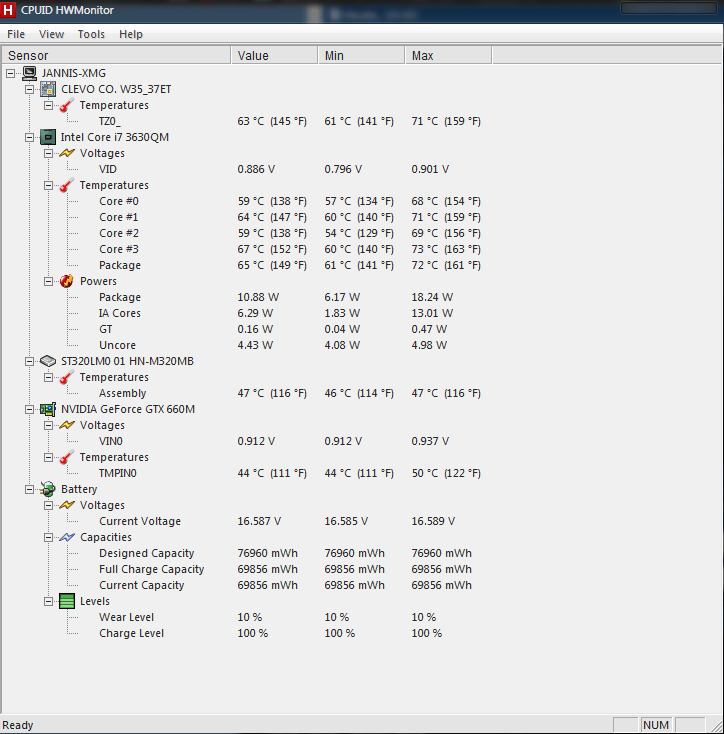724x734 pixels.
Task: Click the ST320LM0 hard drive icon
Action: (x=48, y=361)
